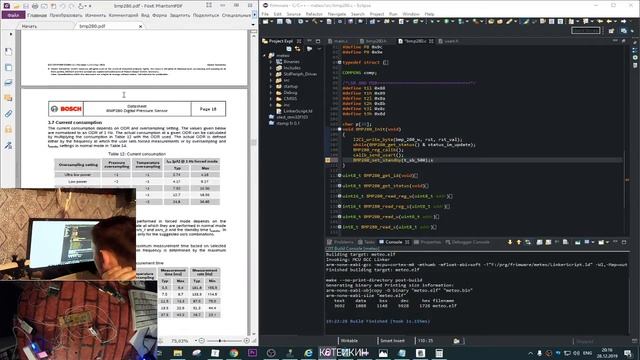This screenshot has height=360, width=640.
Task: Click the back navigation arrow in Eclipse toolbar
Action: tap(610, 21)
